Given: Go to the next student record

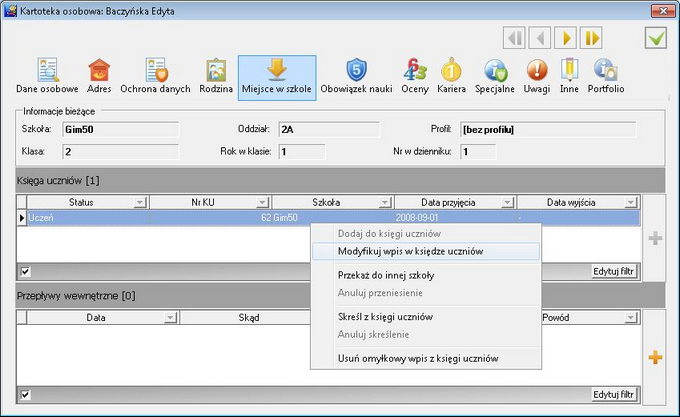Looking at the screenshot, I should click(566, 38).
